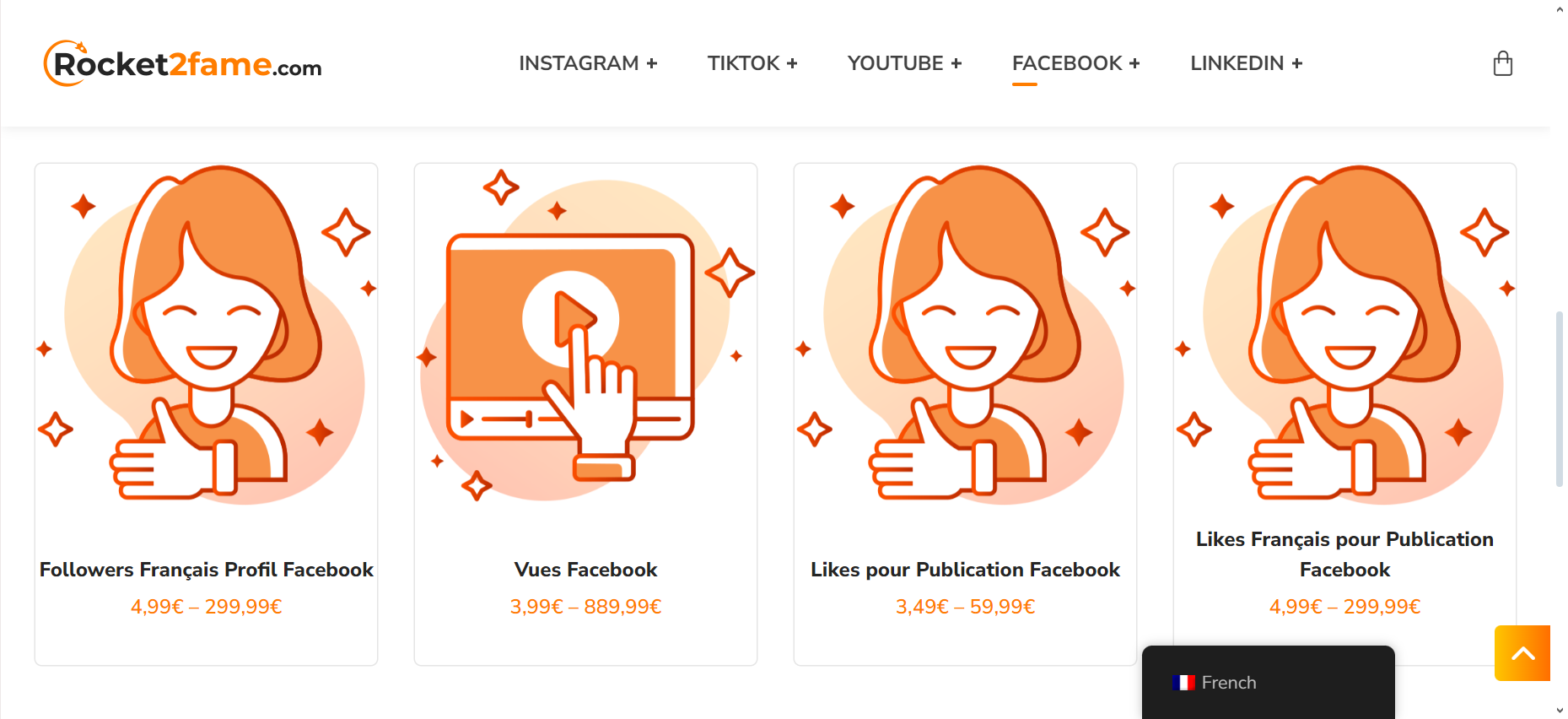The height and width of the screenshot is (719, 1568).
Task: Expand the LinkedIn menu plus sign
Action: pyautogui.click(x=1297, y=64)
